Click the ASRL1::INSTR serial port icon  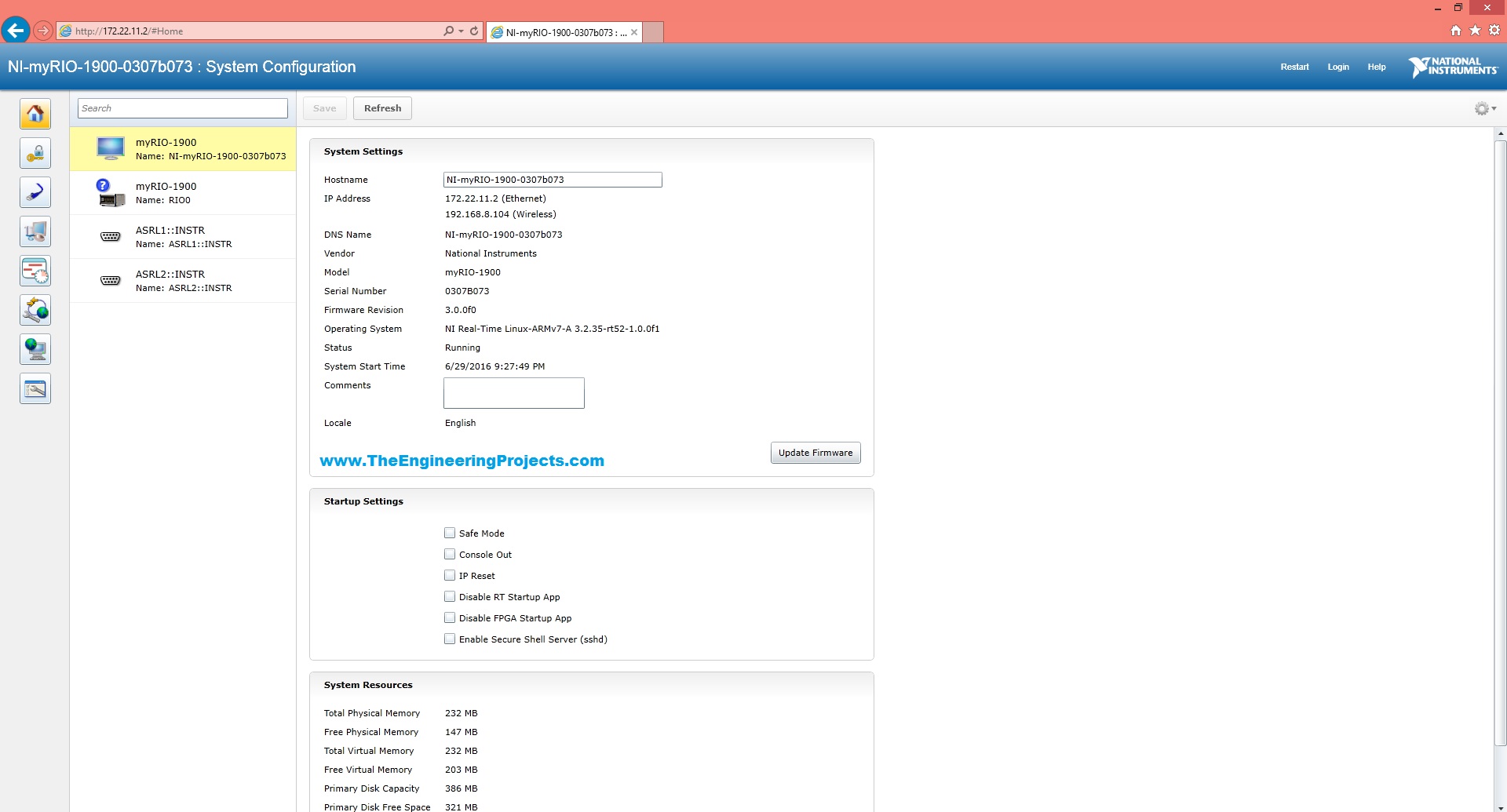(x=111, y=237)
